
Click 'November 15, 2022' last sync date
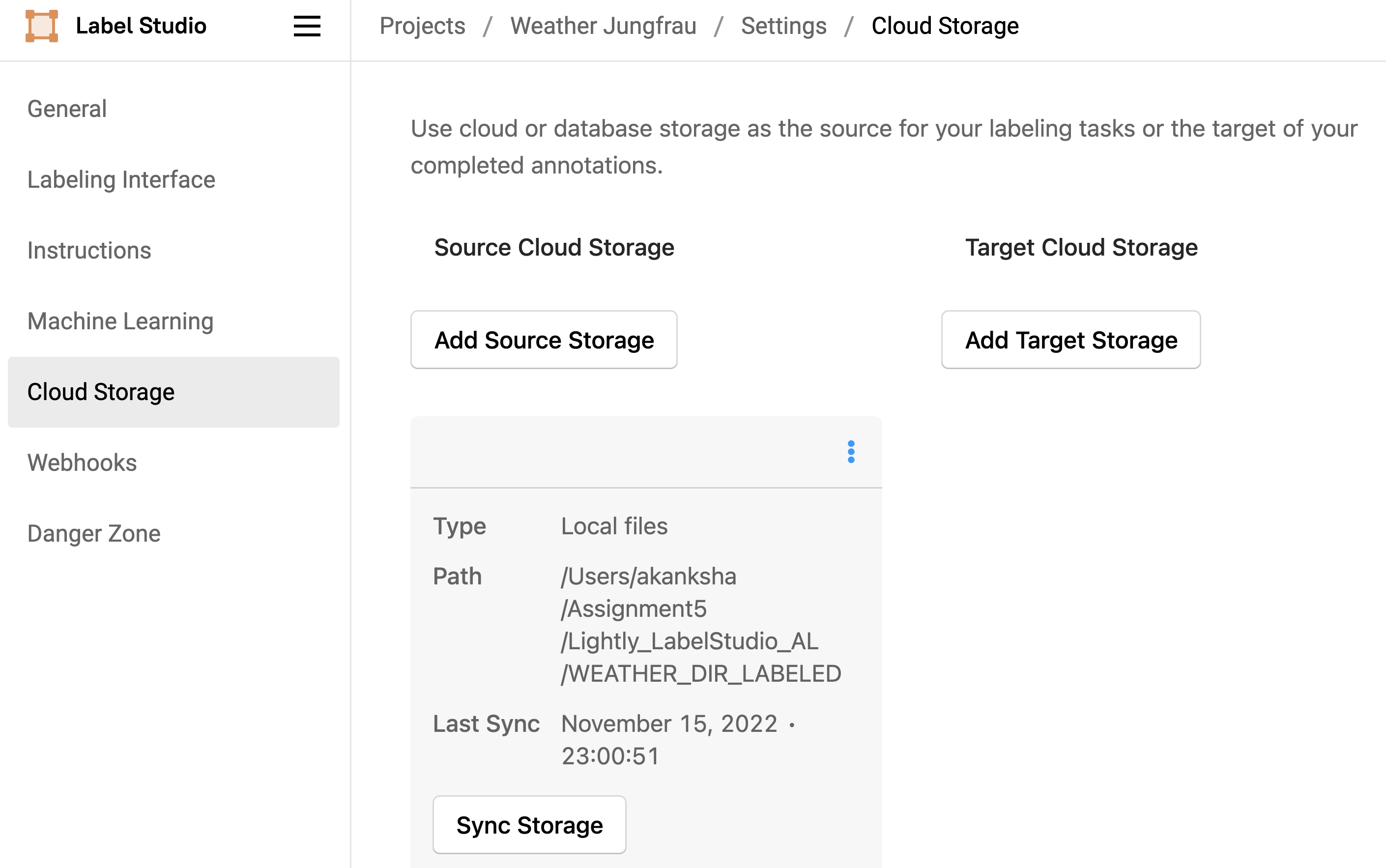coord(669,724)
